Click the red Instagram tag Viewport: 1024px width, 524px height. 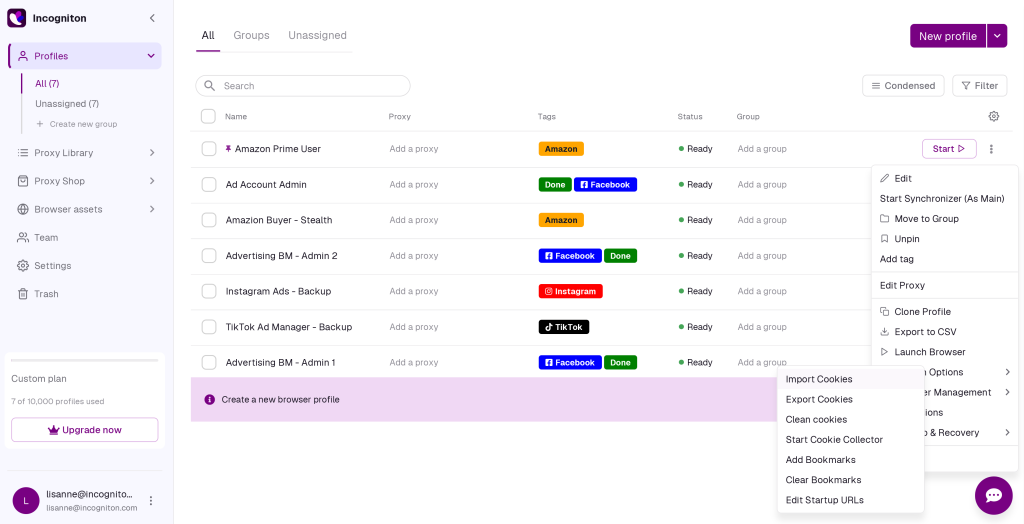click(x=570, y=291)
